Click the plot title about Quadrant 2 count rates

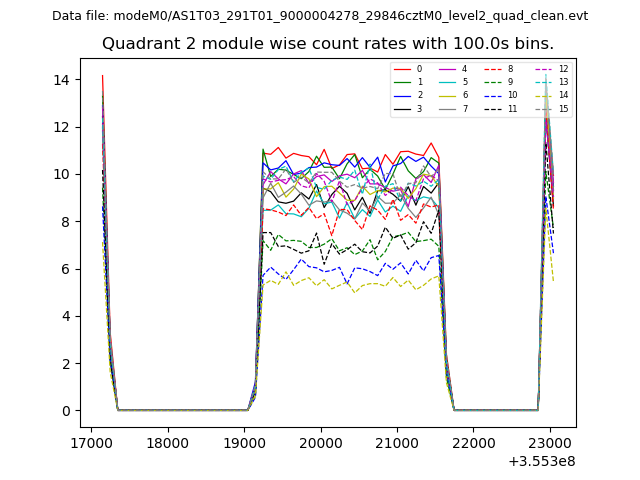[328, 44]
